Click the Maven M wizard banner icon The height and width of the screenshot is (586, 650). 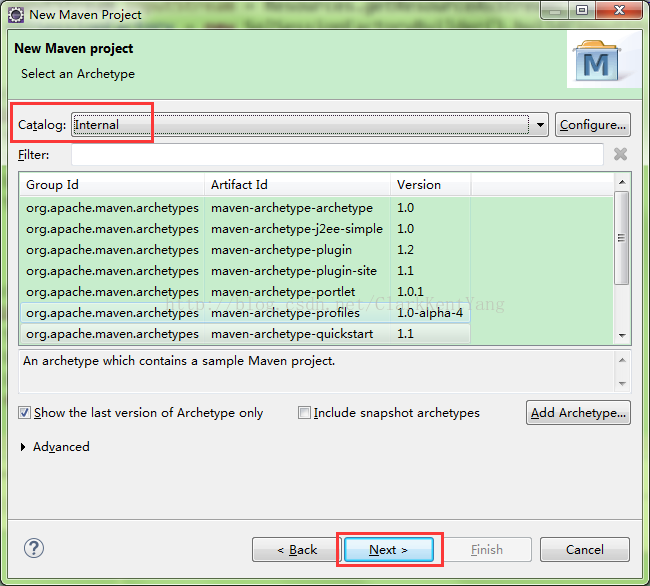tap(597, 61)
